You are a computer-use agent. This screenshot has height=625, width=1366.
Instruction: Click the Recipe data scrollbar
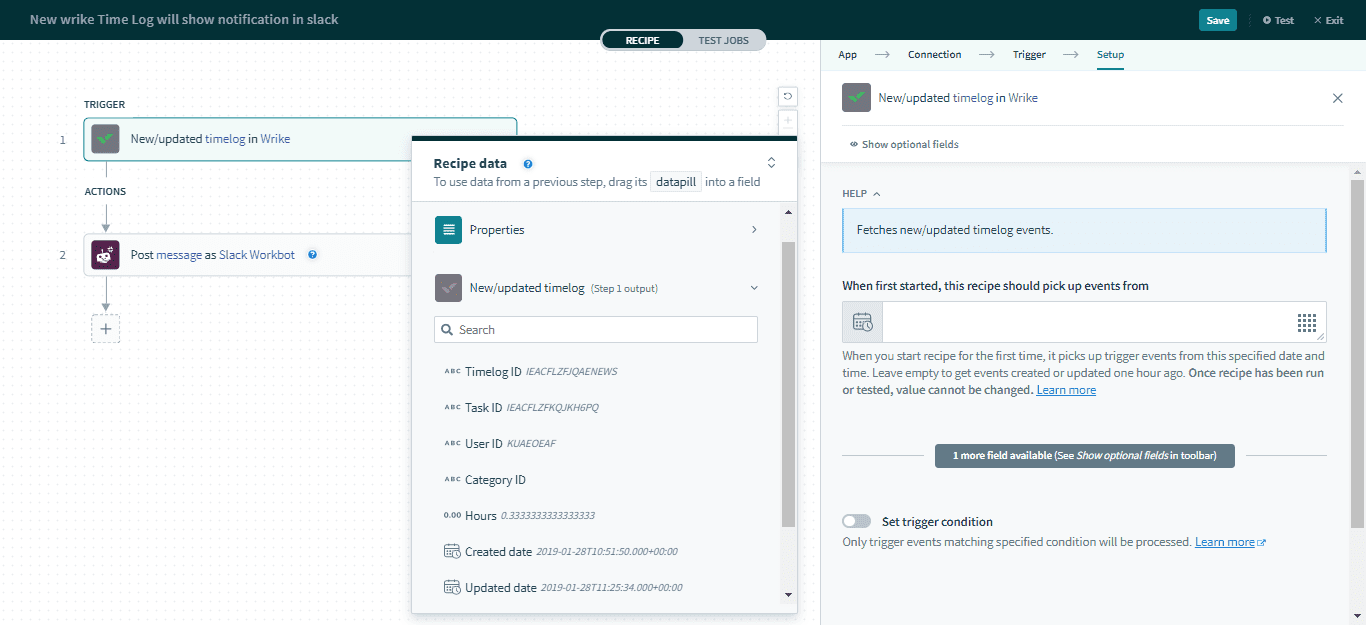click(x=788, y=380)
